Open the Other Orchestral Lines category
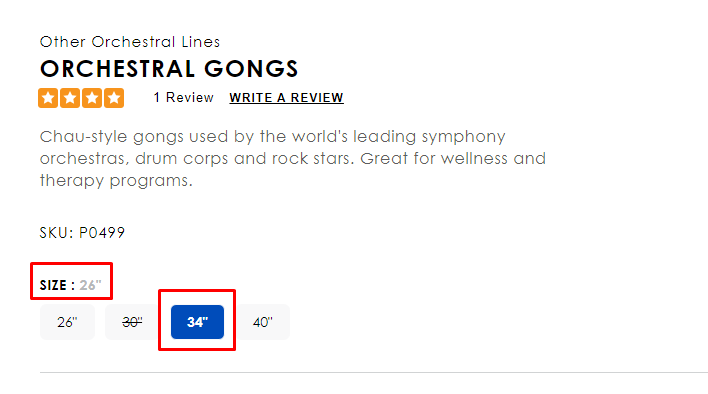 pos(130,42)
